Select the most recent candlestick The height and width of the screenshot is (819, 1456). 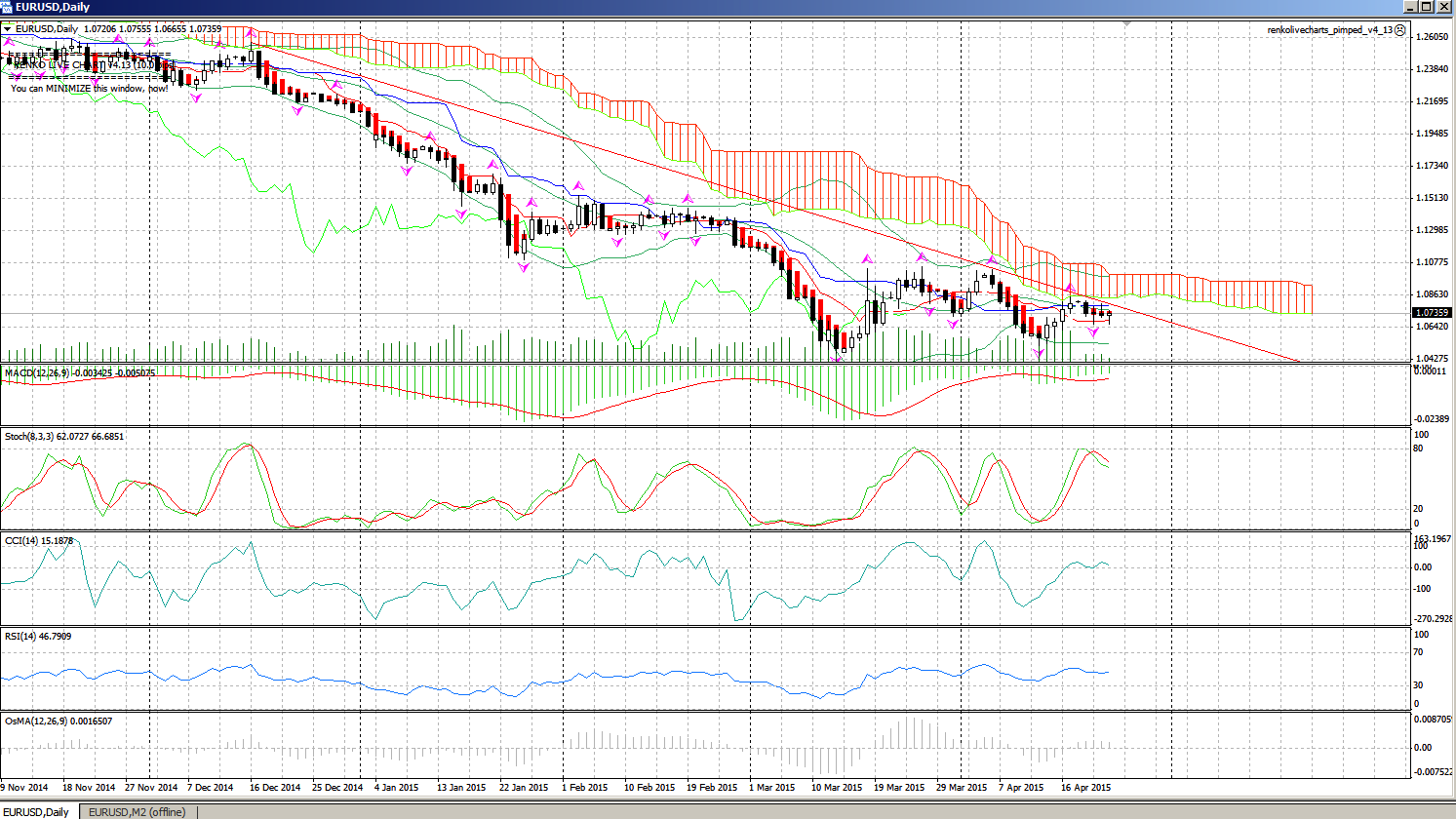point(1109,314)
